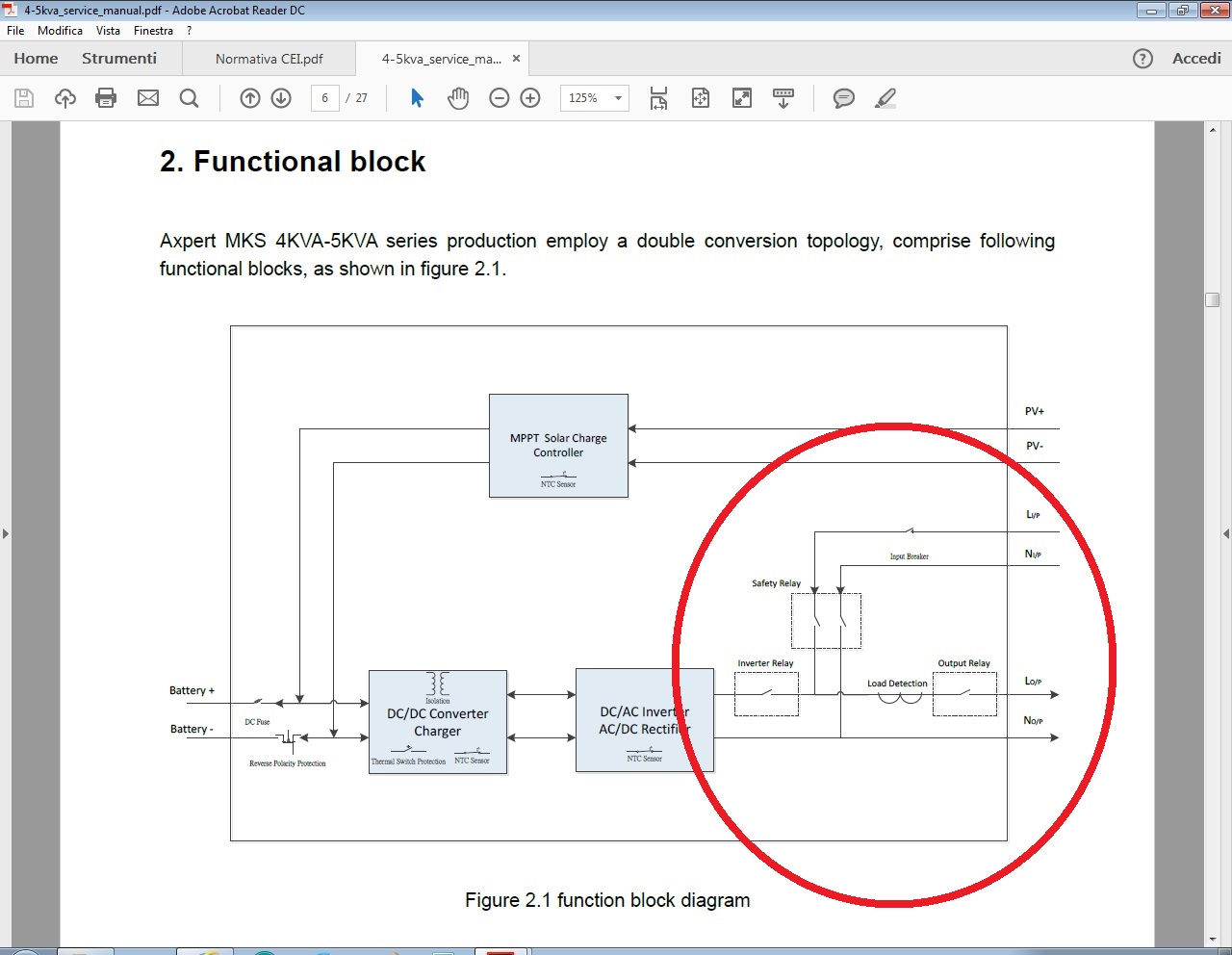Click the fit width scrolling icon
The height and width of the screenshot is (955, 1232).
tap(658, 98)
